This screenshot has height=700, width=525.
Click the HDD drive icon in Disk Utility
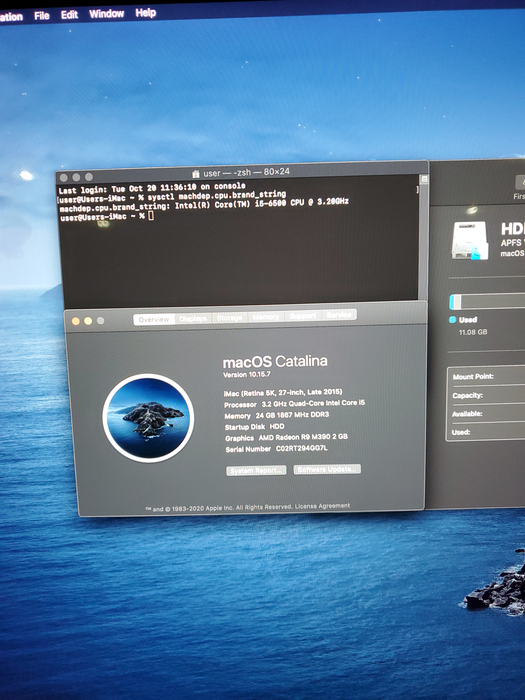point(470,240)
